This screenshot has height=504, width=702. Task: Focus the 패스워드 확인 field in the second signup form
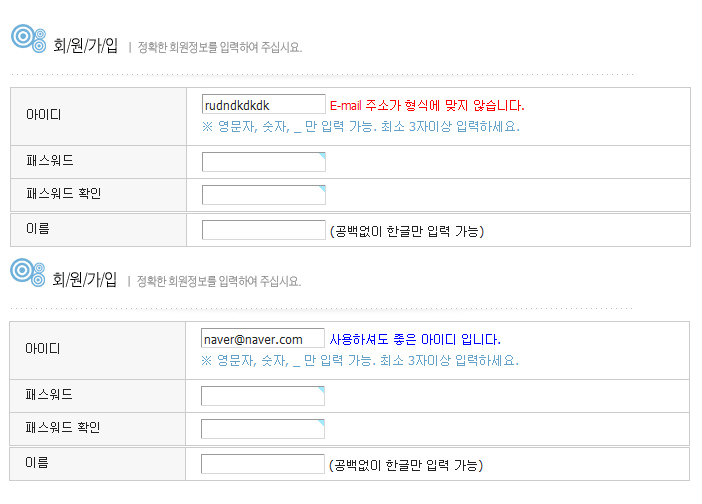point(263,429)
